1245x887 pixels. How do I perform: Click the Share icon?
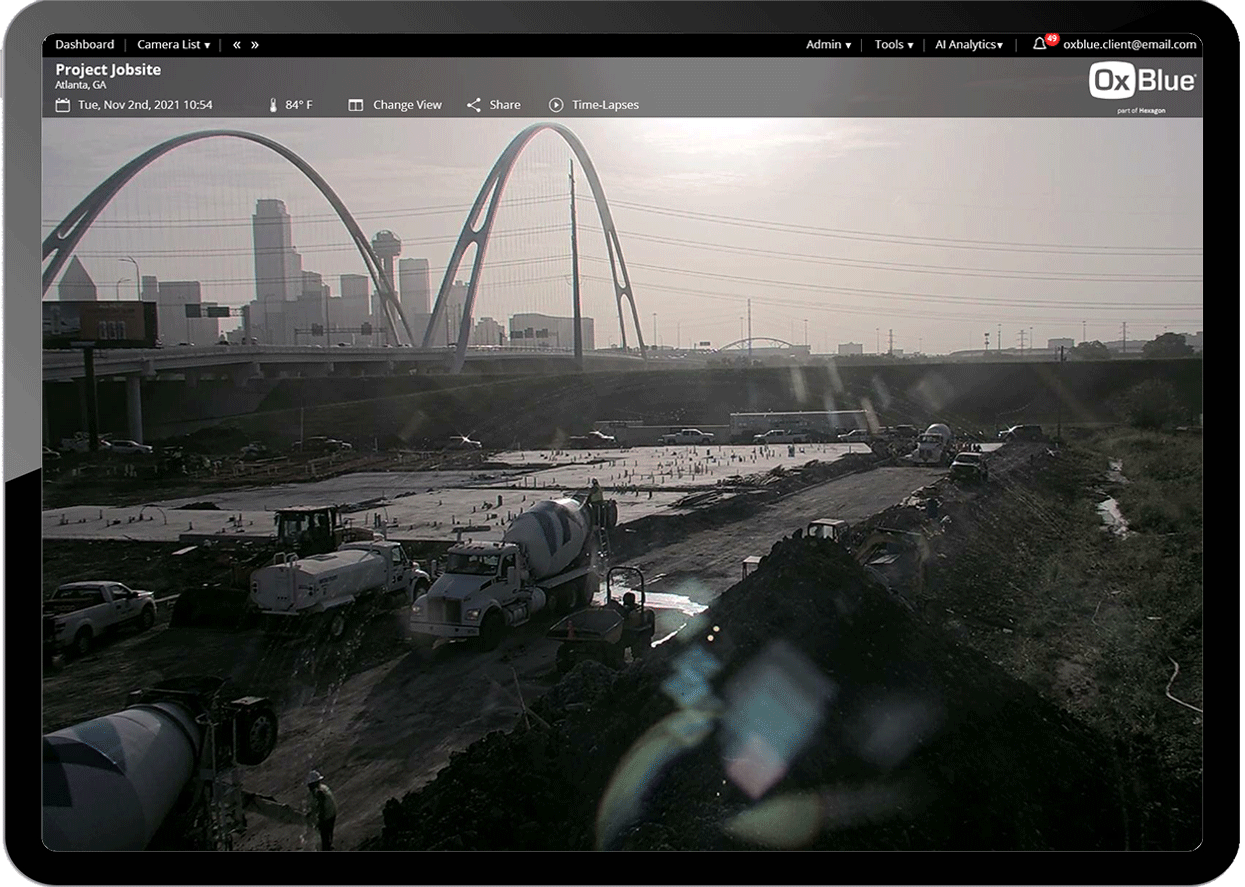[474, 103]
